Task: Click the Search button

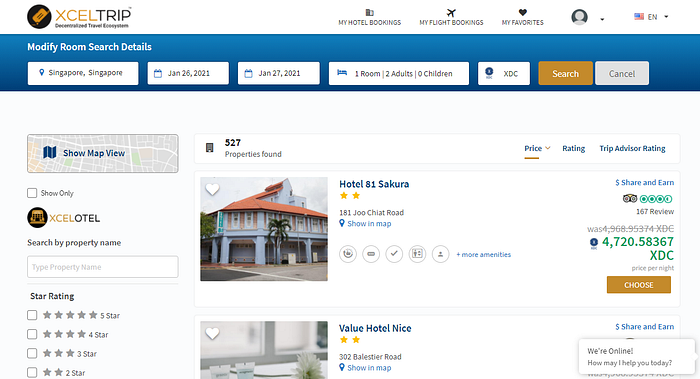Action: pyautogui.click(x=566, y=73)
